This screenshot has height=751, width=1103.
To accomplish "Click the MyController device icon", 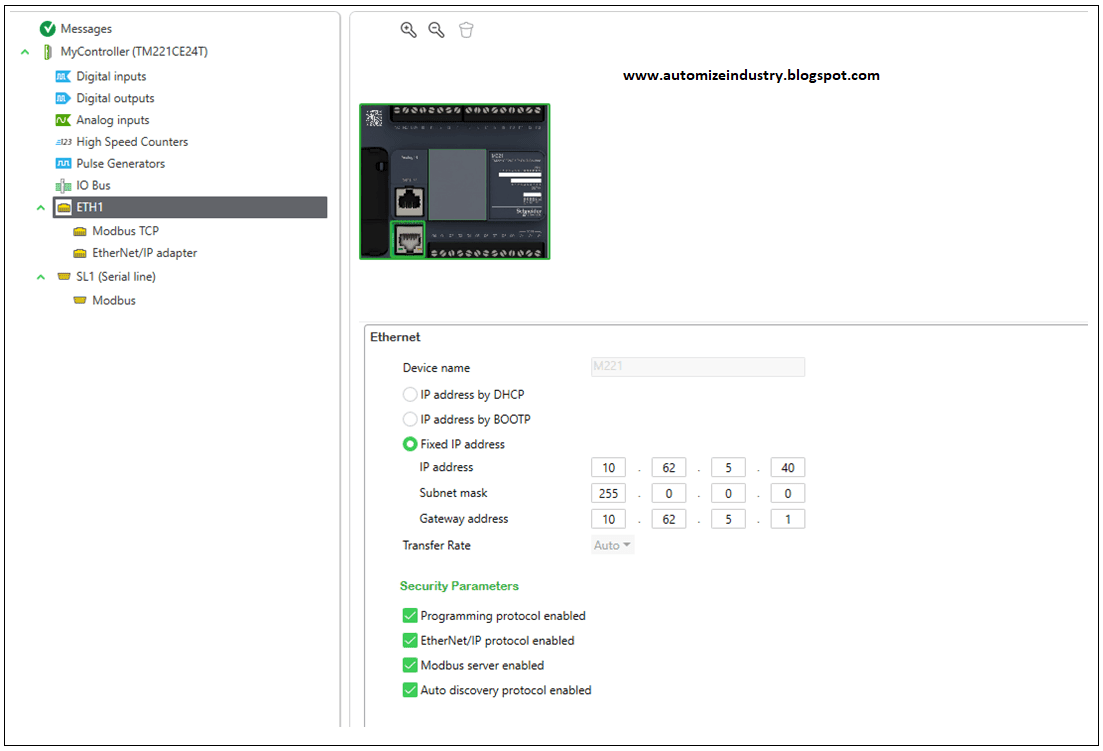I will [47, 51].
